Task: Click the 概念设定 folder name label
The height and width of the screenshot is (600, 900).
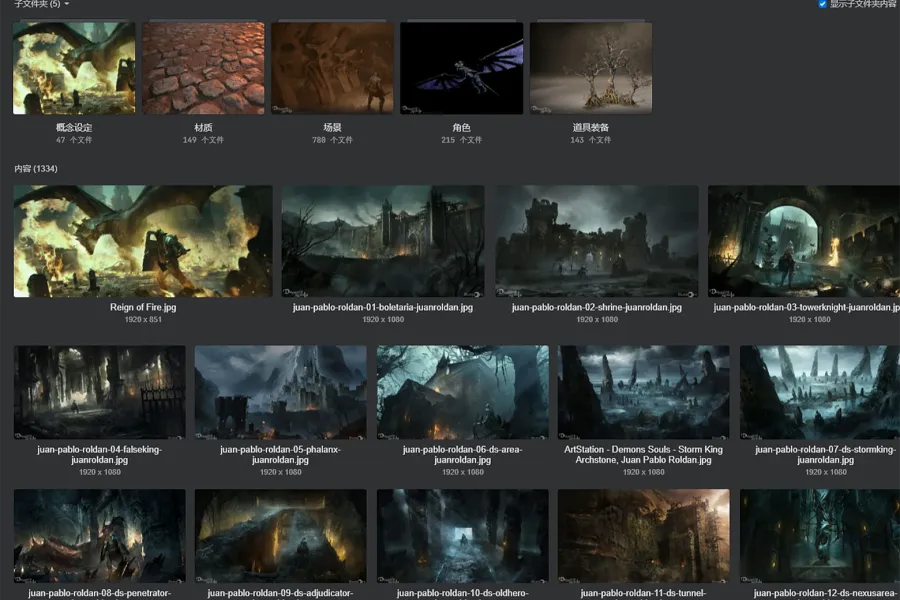Action: pos(74,127)
